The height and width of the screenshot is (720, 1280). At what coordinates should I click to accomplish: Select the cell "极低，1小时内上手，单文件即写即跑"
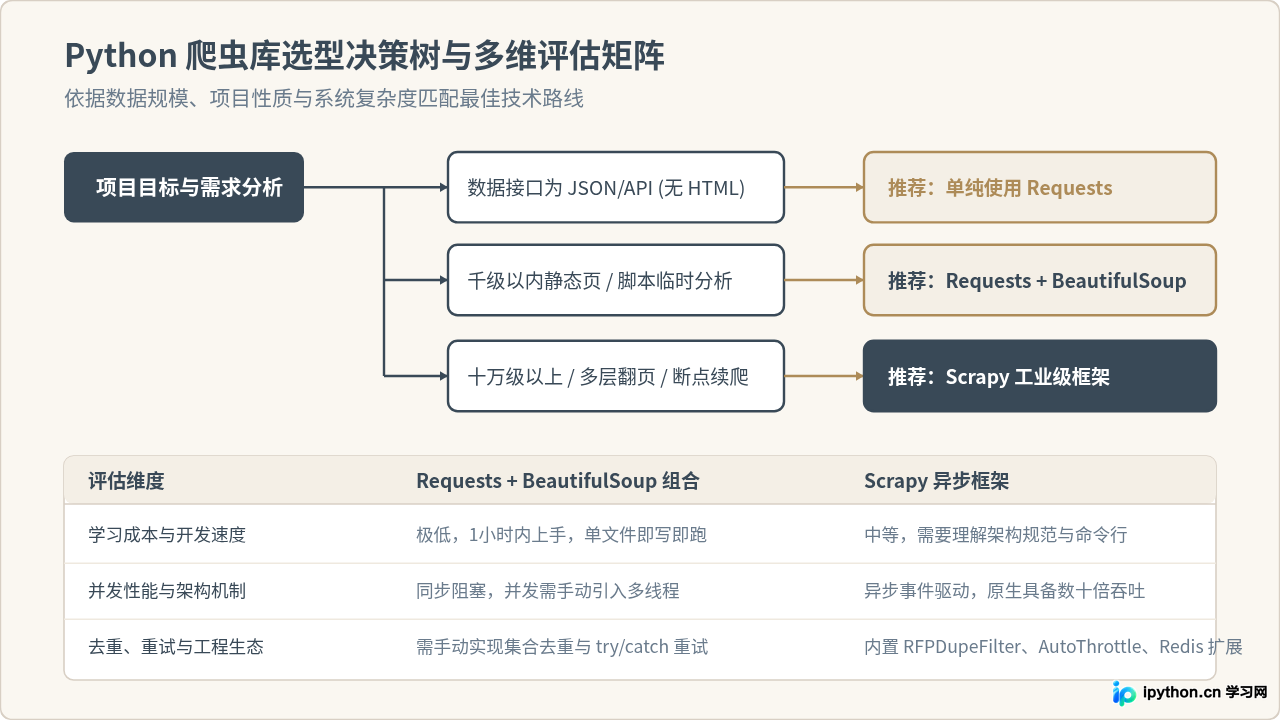(x=562, y=535)
